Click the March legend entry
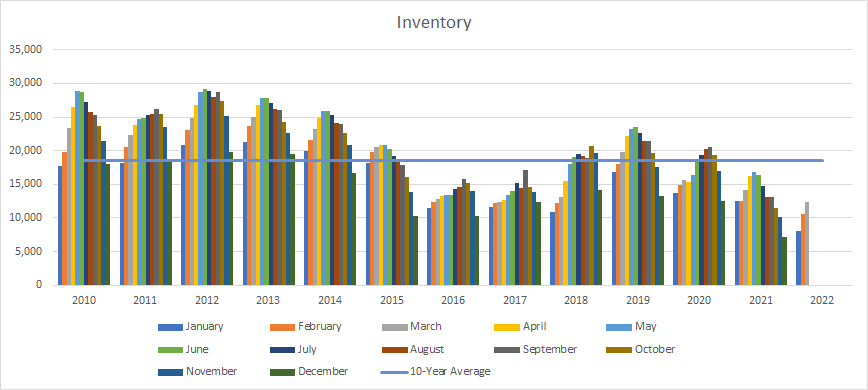This screenshot has width=868, height=390. click(411, 326)
